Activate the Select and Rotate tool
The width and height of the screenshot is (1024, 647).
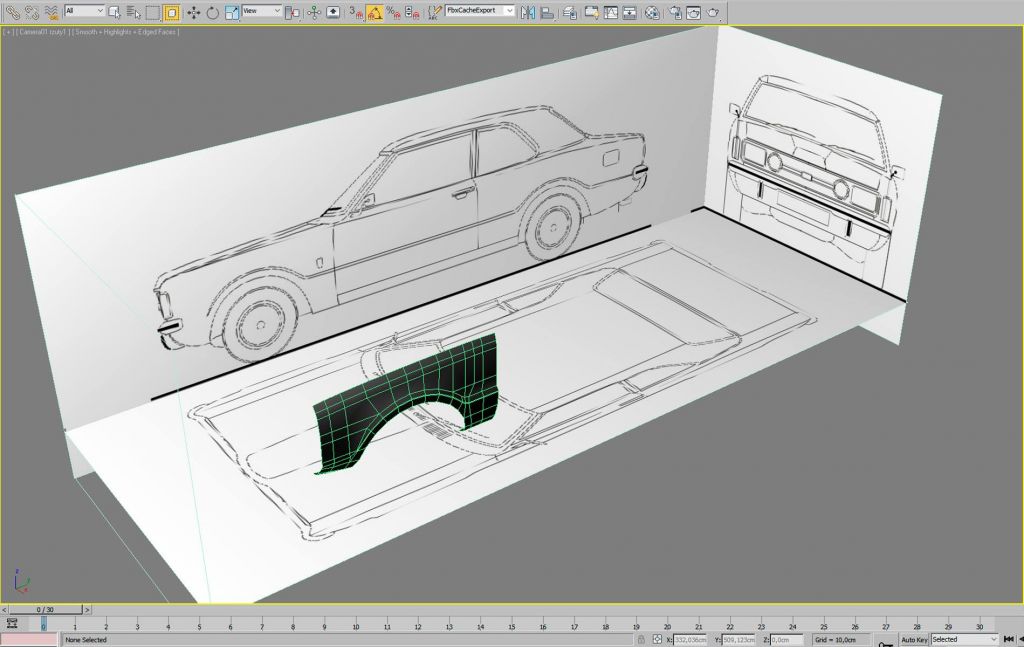[x=212, y=12]
